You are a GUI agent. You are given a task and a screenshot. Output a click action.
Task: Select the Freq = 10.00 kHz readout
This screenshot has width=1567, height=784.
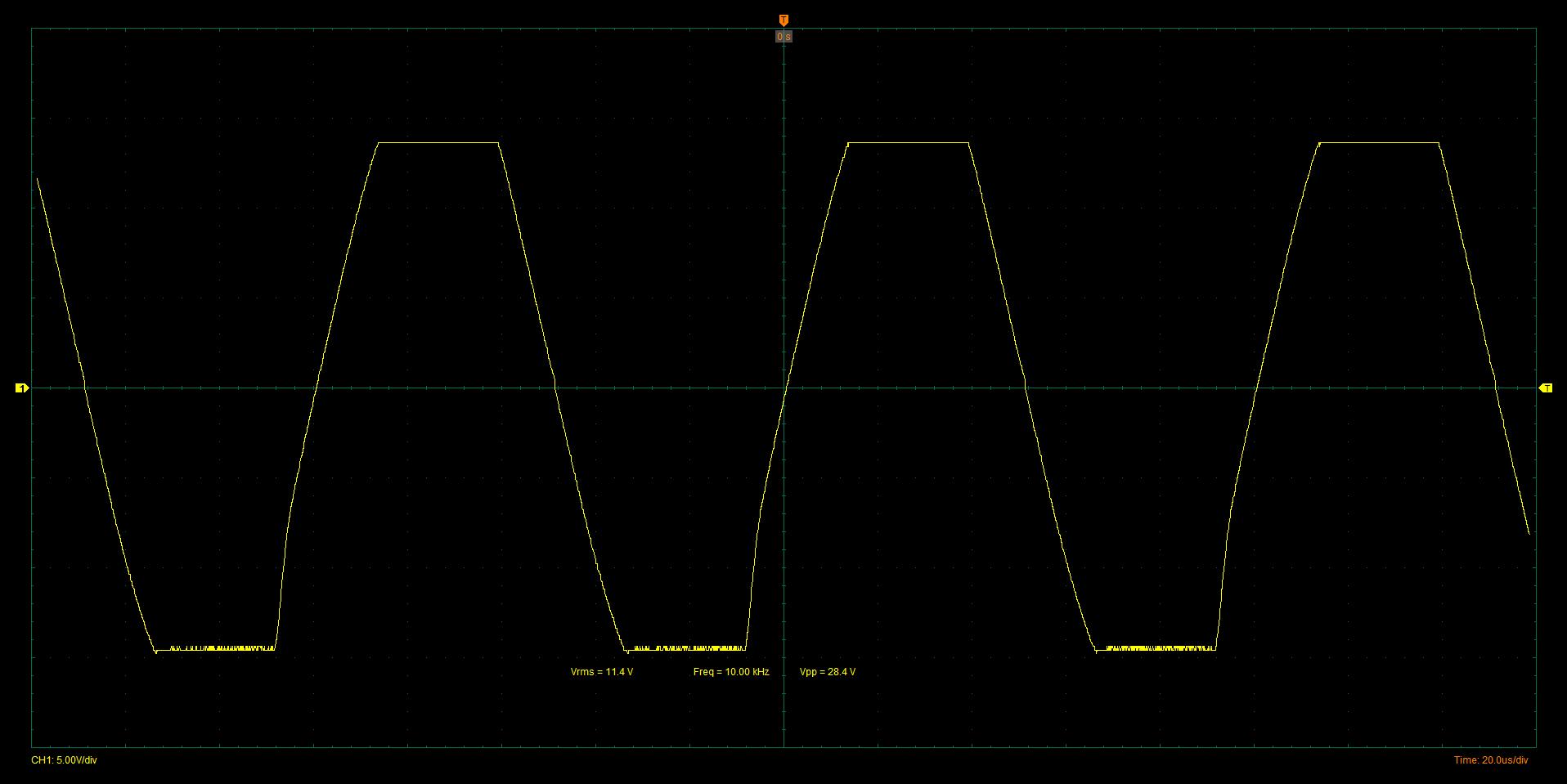coord(731,672)
